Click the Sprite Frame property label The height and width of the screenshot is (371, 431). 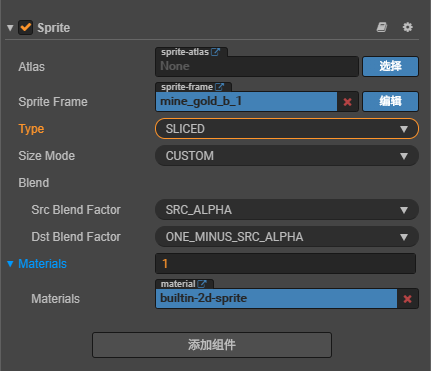(53, 102)
